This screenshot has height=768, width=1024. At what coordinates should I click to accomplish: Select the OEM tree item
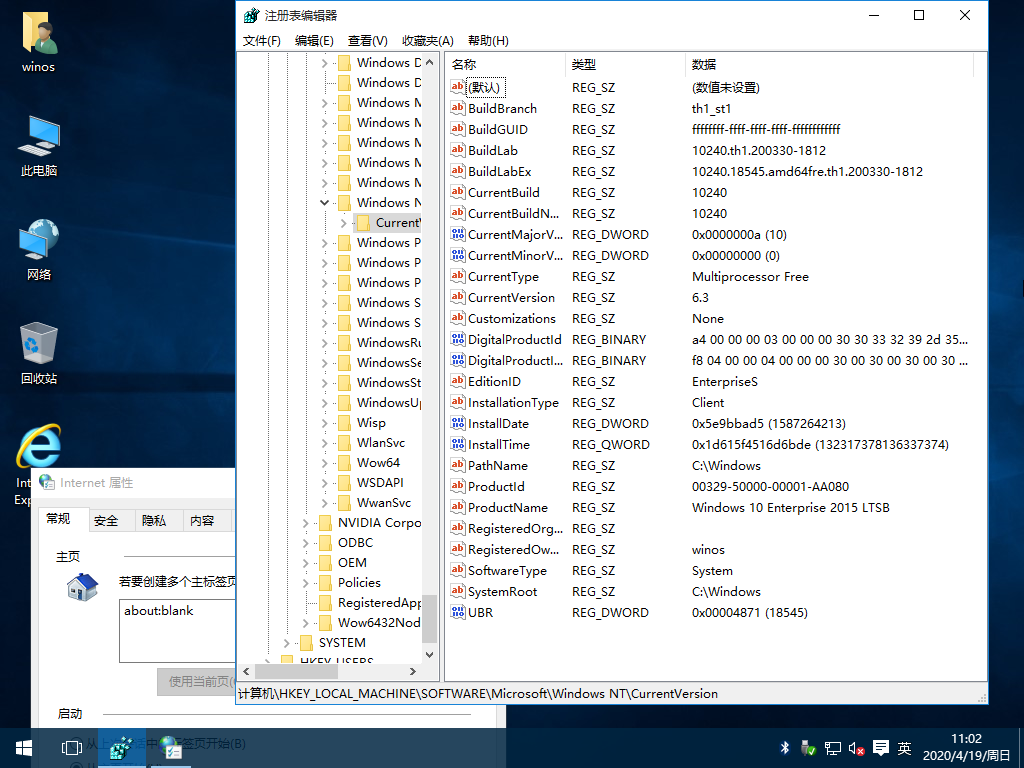[x=352, y=562]
